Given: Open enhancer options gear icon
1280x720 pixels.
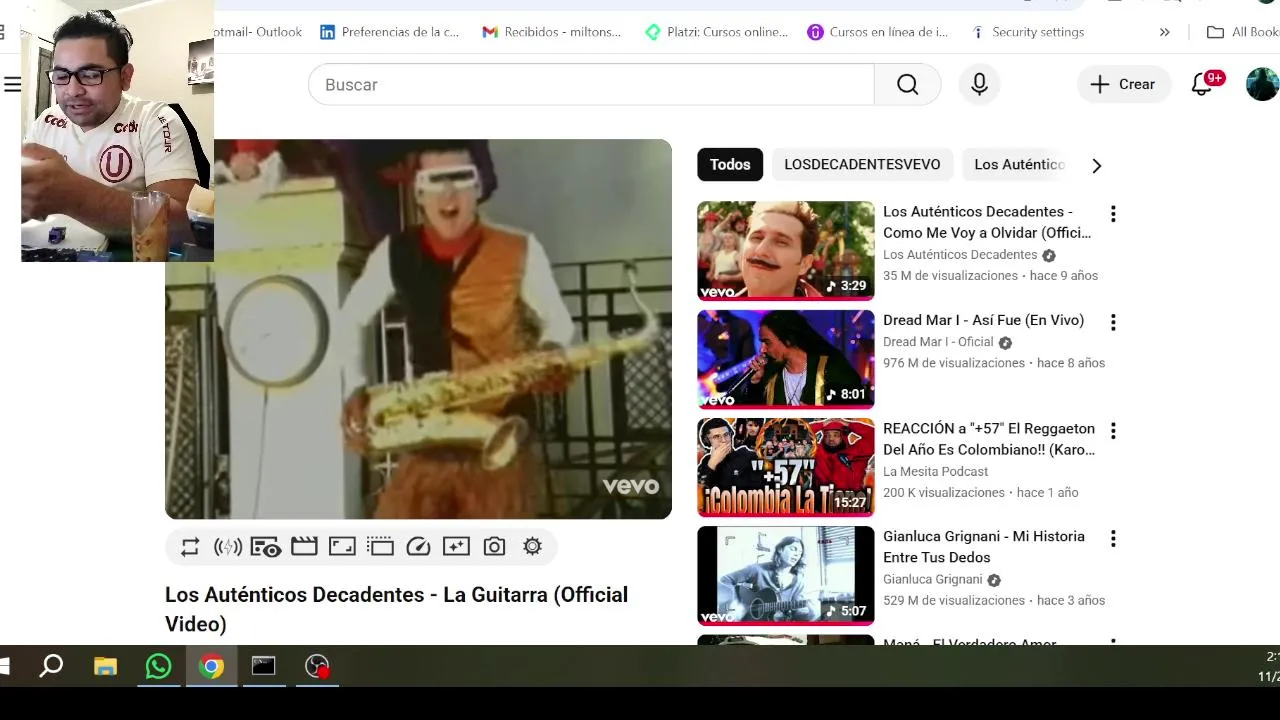Looking at the screenshot, I should pyautogui.click(x=532, y=547).
